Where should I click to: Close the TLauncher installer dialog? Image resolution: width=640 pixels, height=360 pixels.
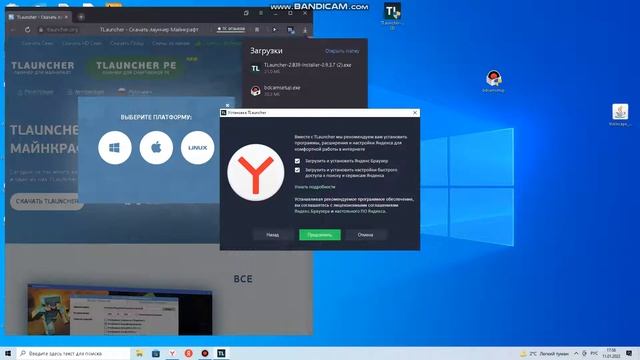click(x=415, y=113)
